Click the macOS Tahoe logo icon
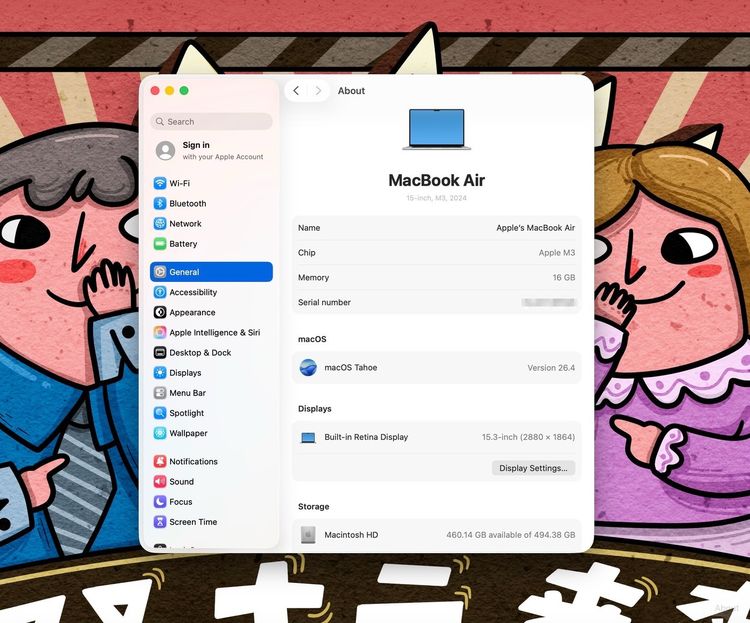Image resolution: width=750 pixels, height=623 pixels. [x=308, y=367]
